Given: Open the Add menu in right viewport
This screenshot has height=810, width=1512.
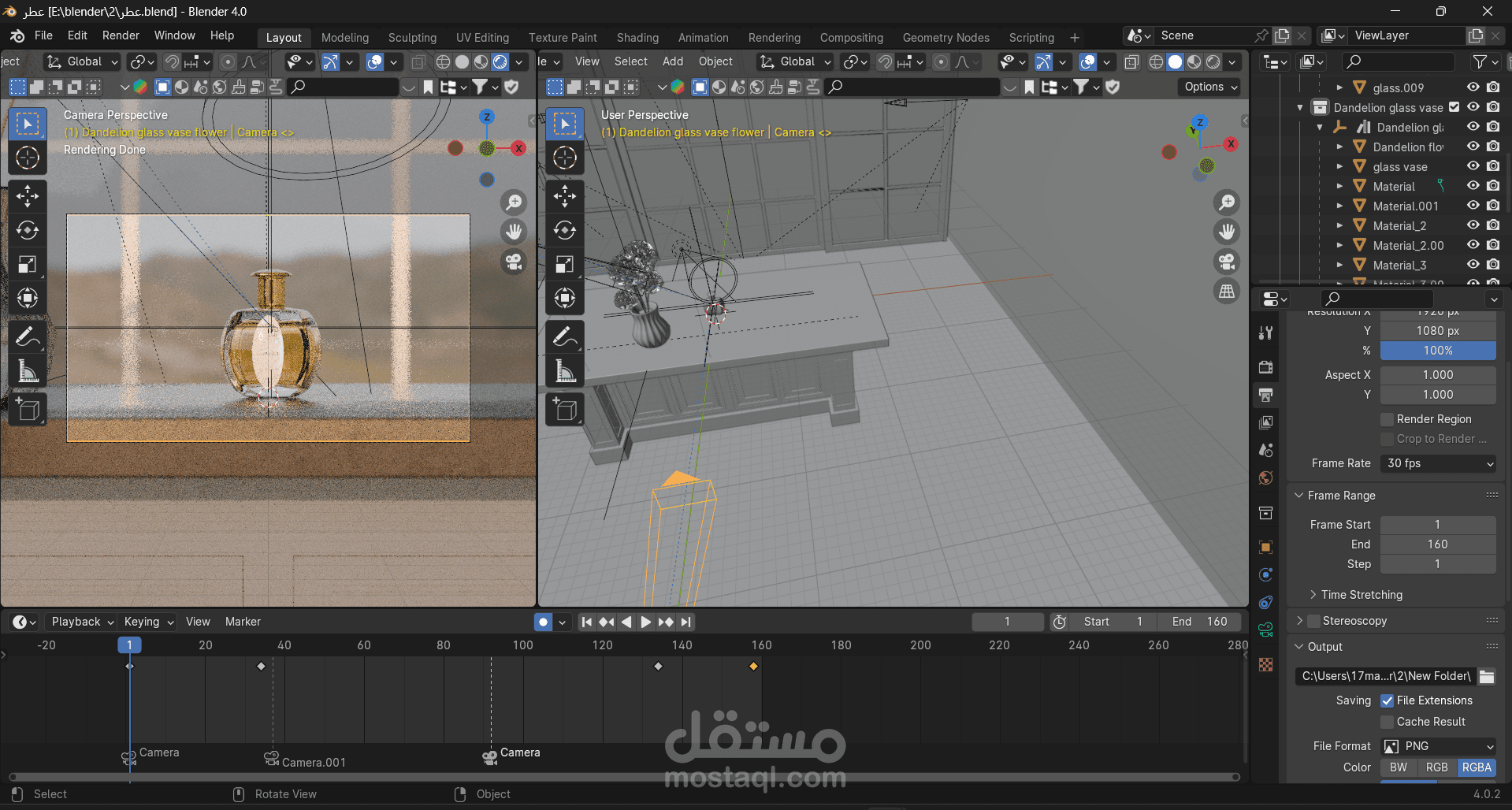Looking at the screenshot, I should 673,61.
